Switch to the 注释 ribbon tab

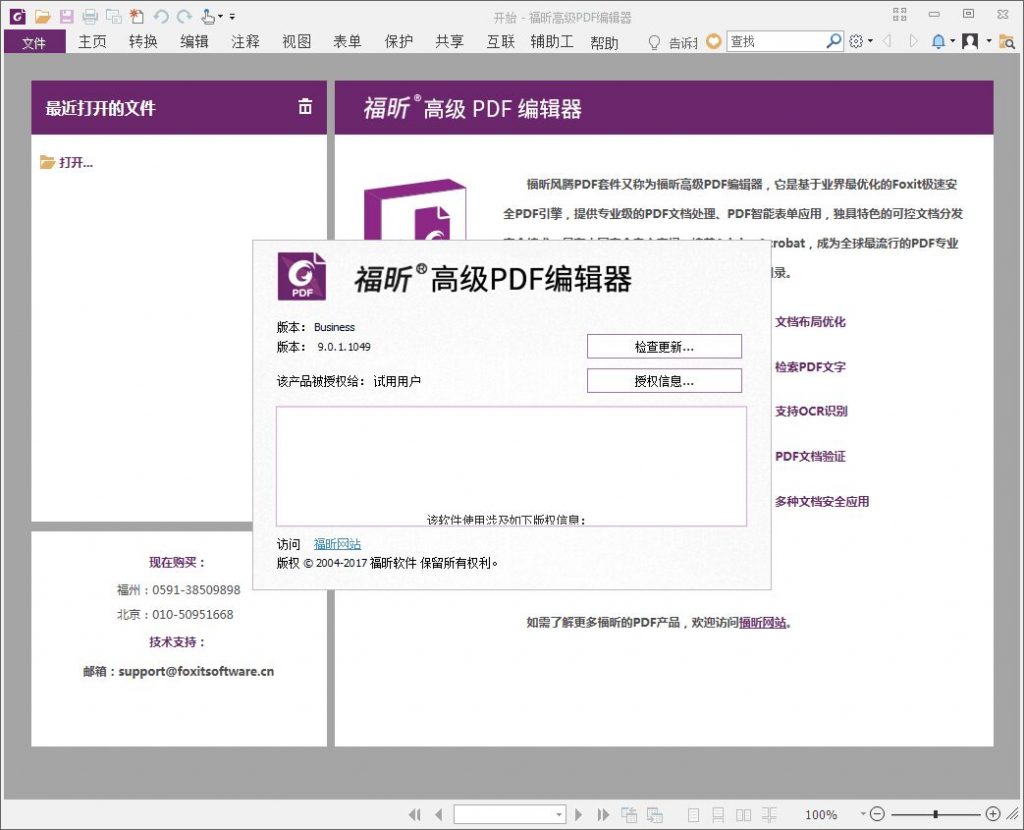pos(246,42)
